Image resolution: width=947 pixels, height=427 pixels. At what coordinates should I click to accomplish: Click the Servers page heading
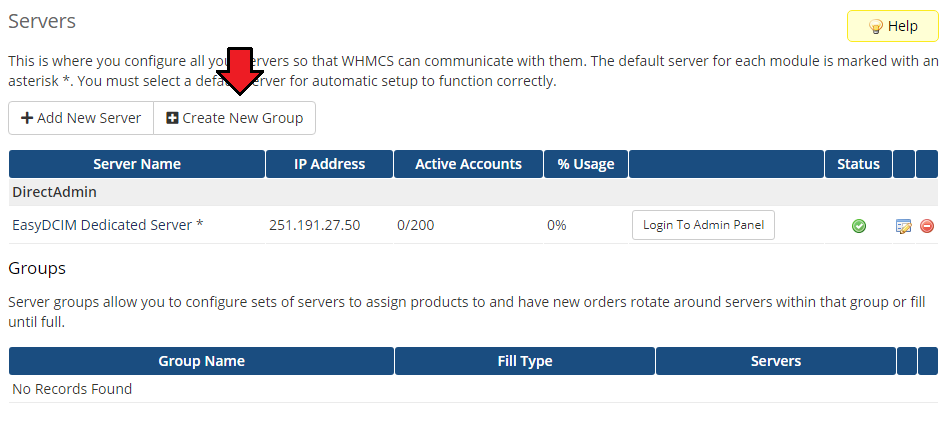coord(42,21)
